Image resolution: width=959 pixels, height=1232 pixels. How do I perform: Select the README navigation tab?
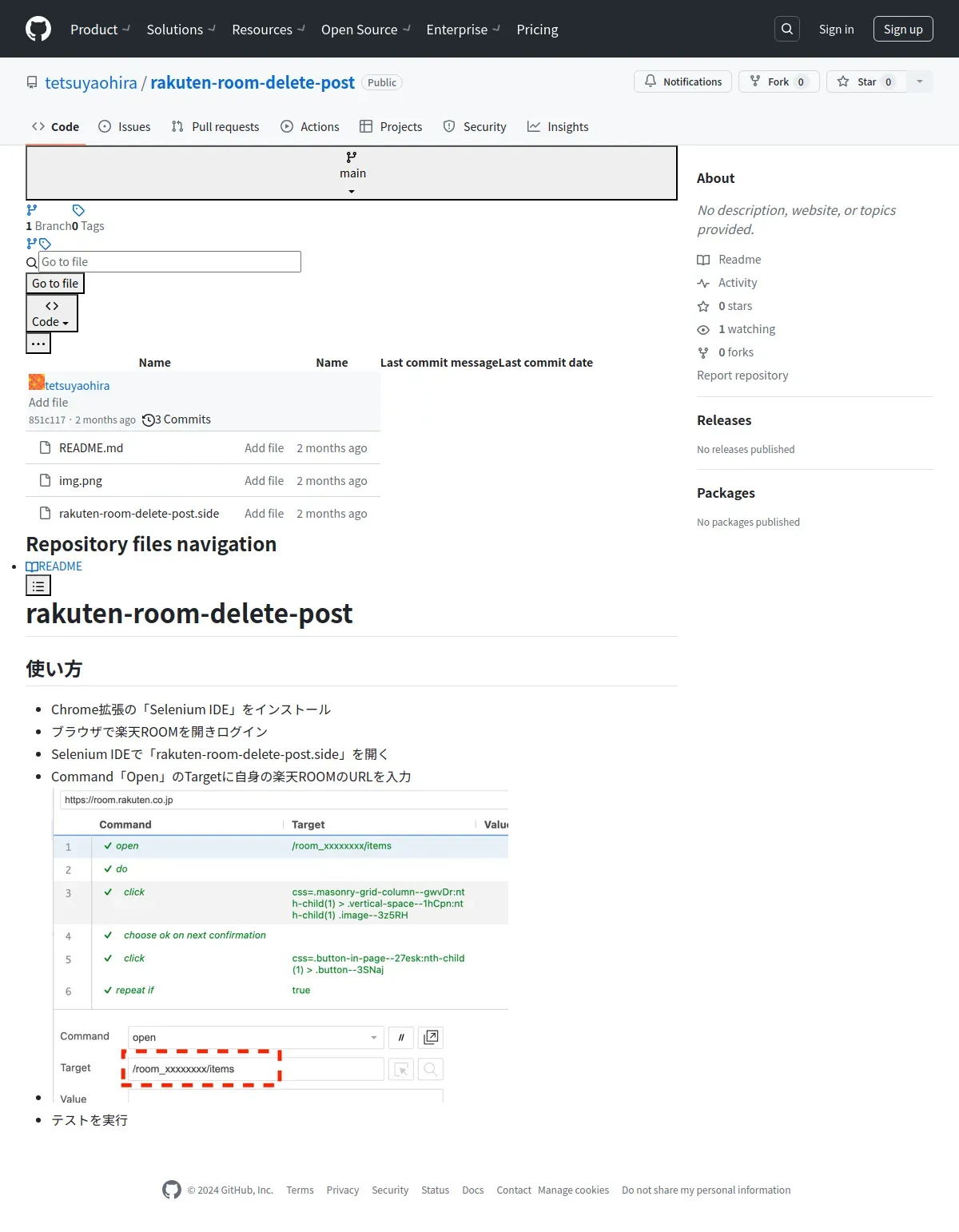click(x=54, y=566)
